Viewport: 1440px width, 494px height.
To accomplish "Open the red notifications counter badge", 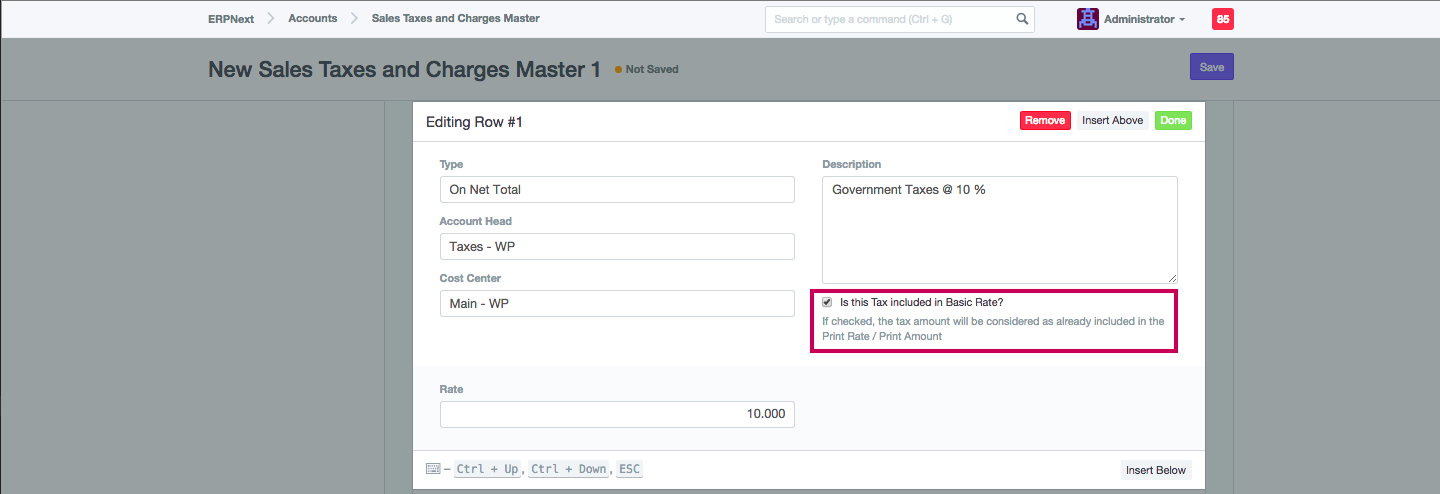I will pos(1222,19).
